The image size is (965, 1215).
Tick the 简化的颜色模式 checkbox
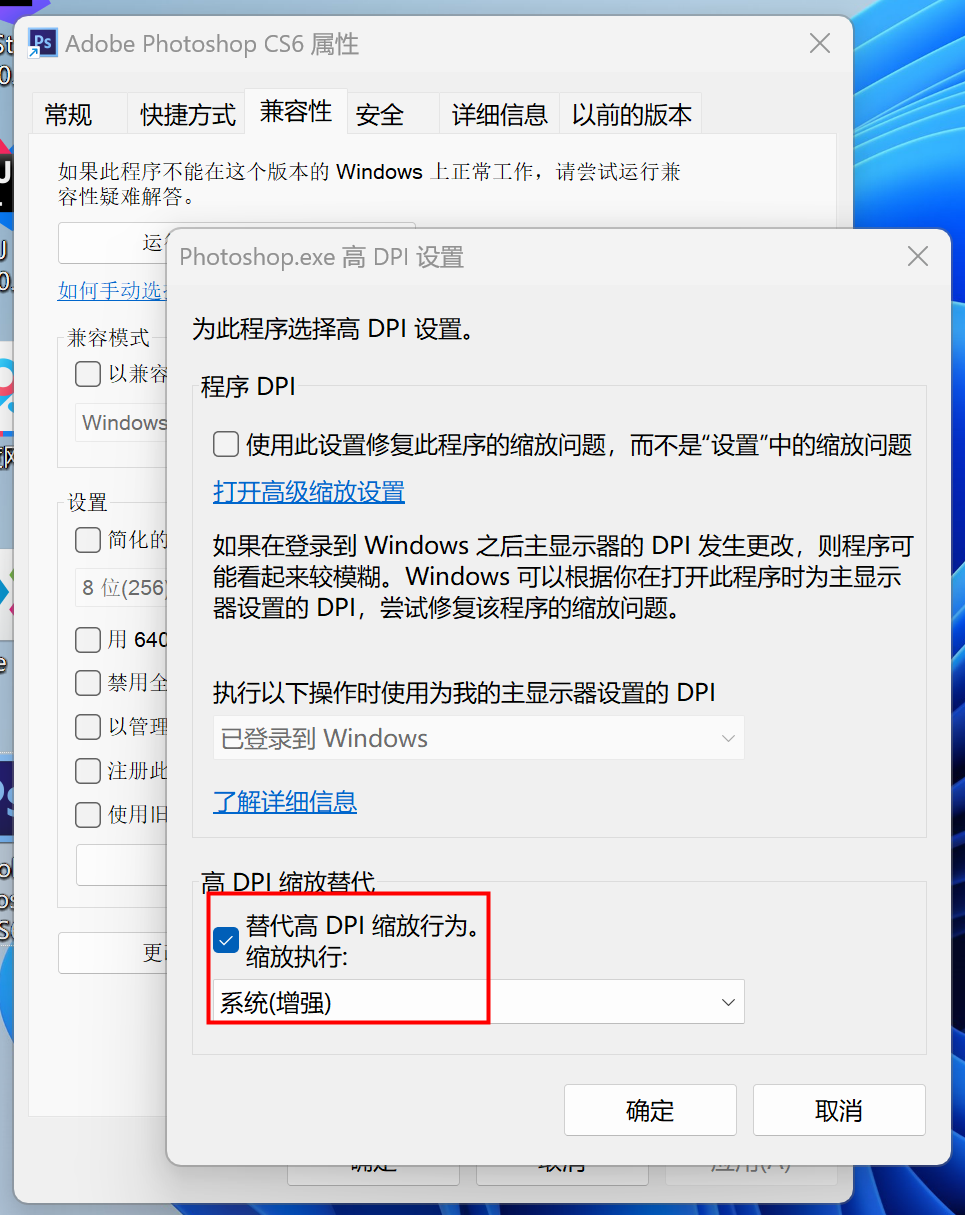click(x=88, y=540)
